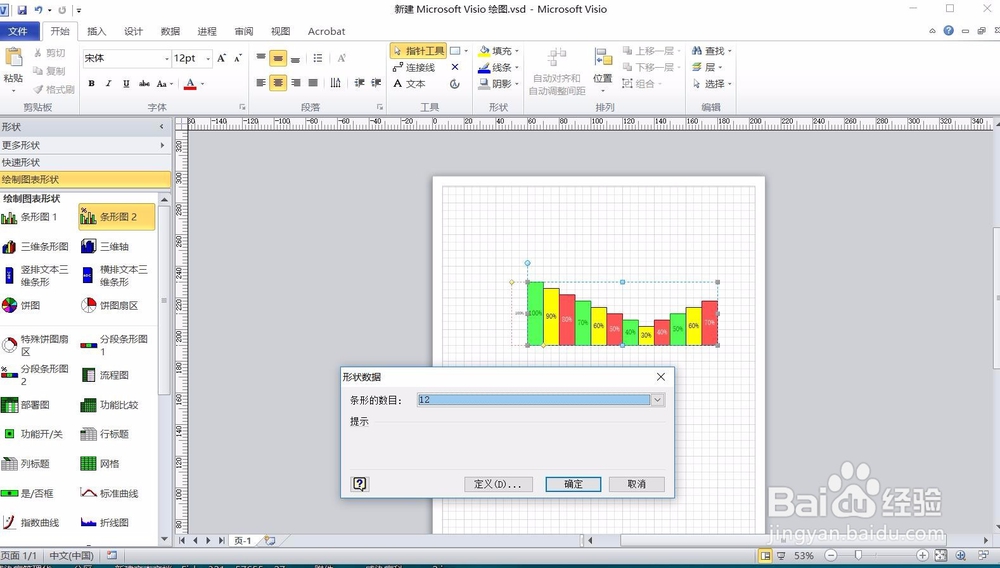
Task: Choose the 分段条形图 1 shape
Action: pyautogui.click(x=115, y=345)
